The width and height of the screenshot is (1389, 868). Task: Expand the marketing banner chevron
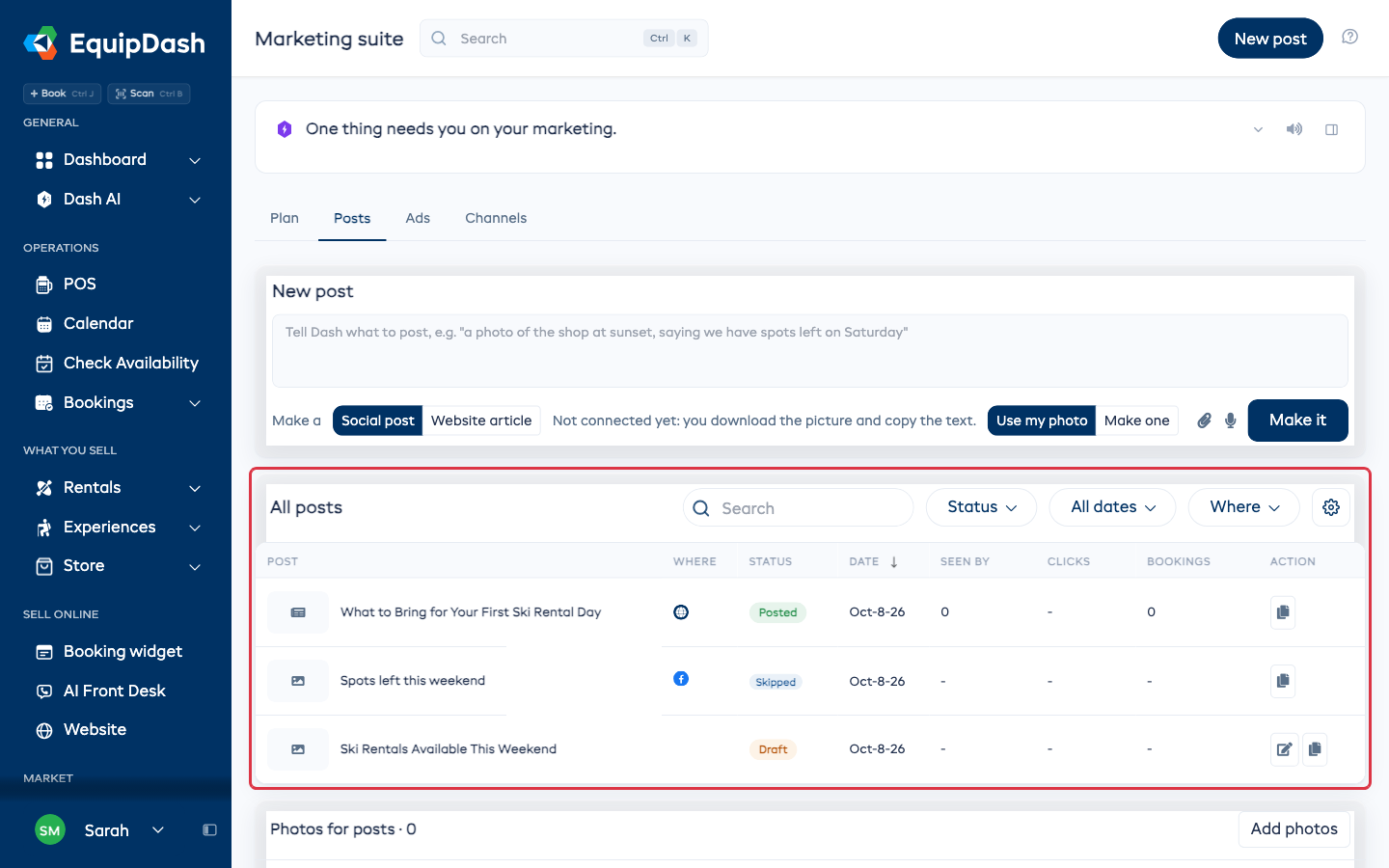(1258, 129)
